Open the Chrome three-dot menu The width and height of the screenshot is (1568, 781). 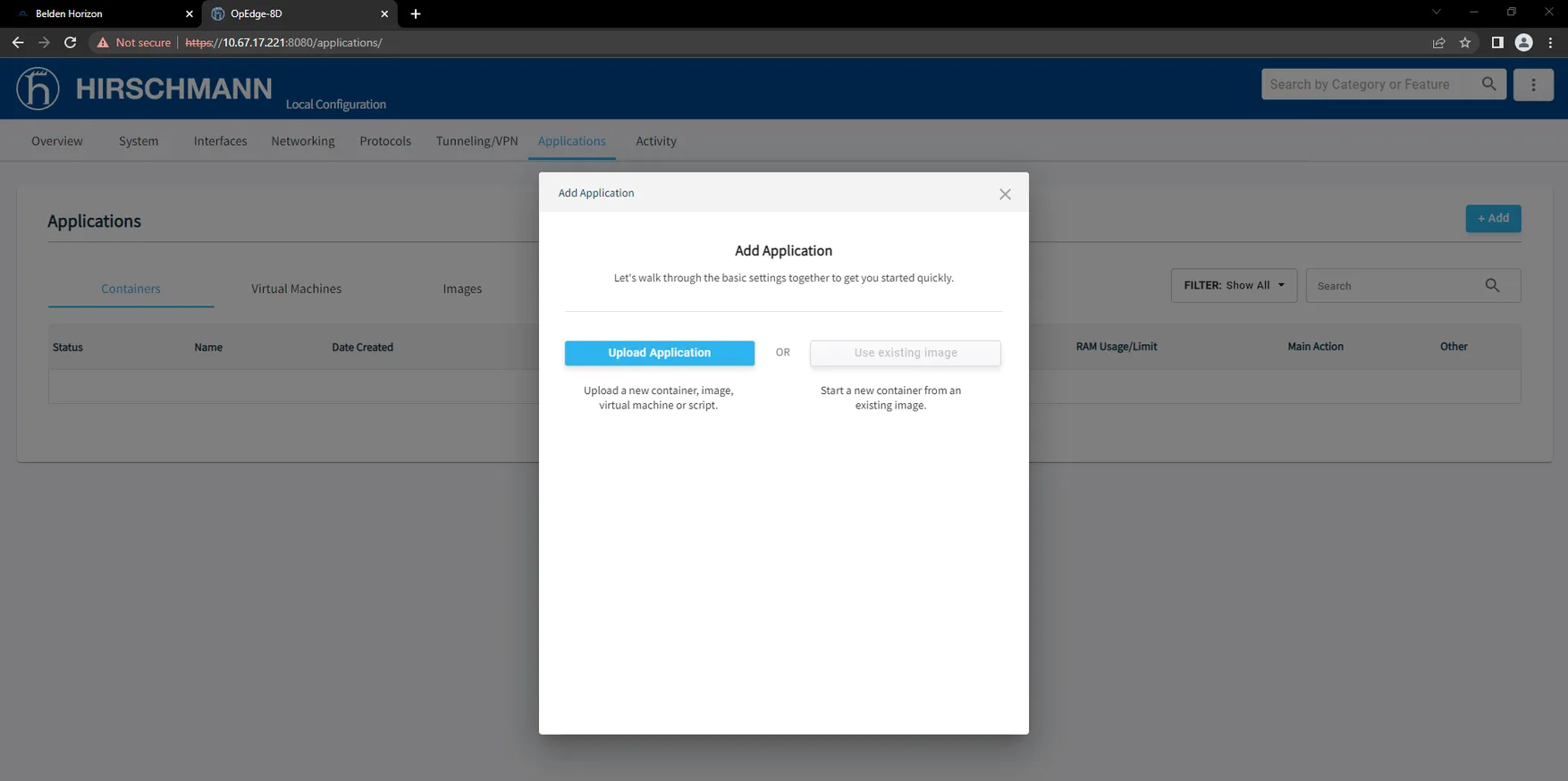tap(1550, 42)
